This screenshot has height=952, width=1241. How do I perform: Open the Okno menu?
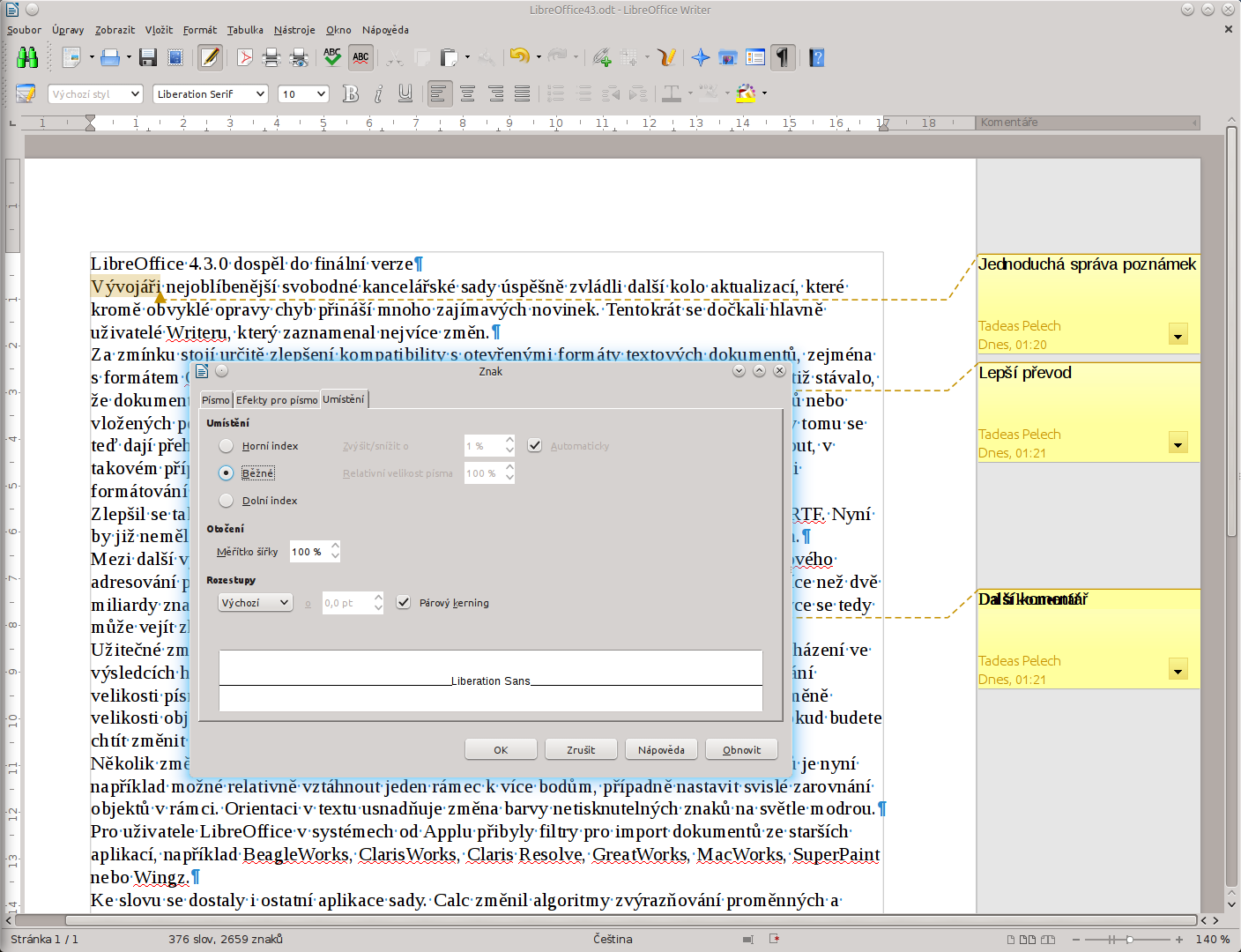click(x=338, y=30)
